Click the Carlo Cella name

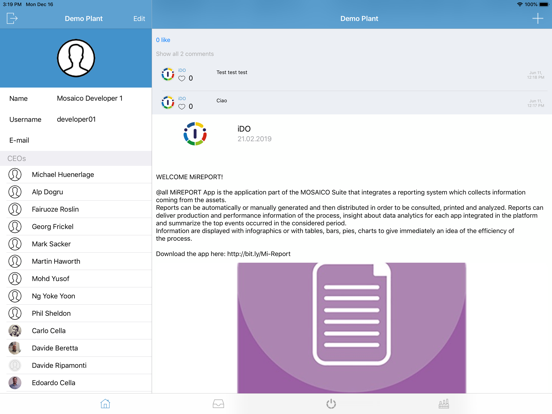(49, 331)
